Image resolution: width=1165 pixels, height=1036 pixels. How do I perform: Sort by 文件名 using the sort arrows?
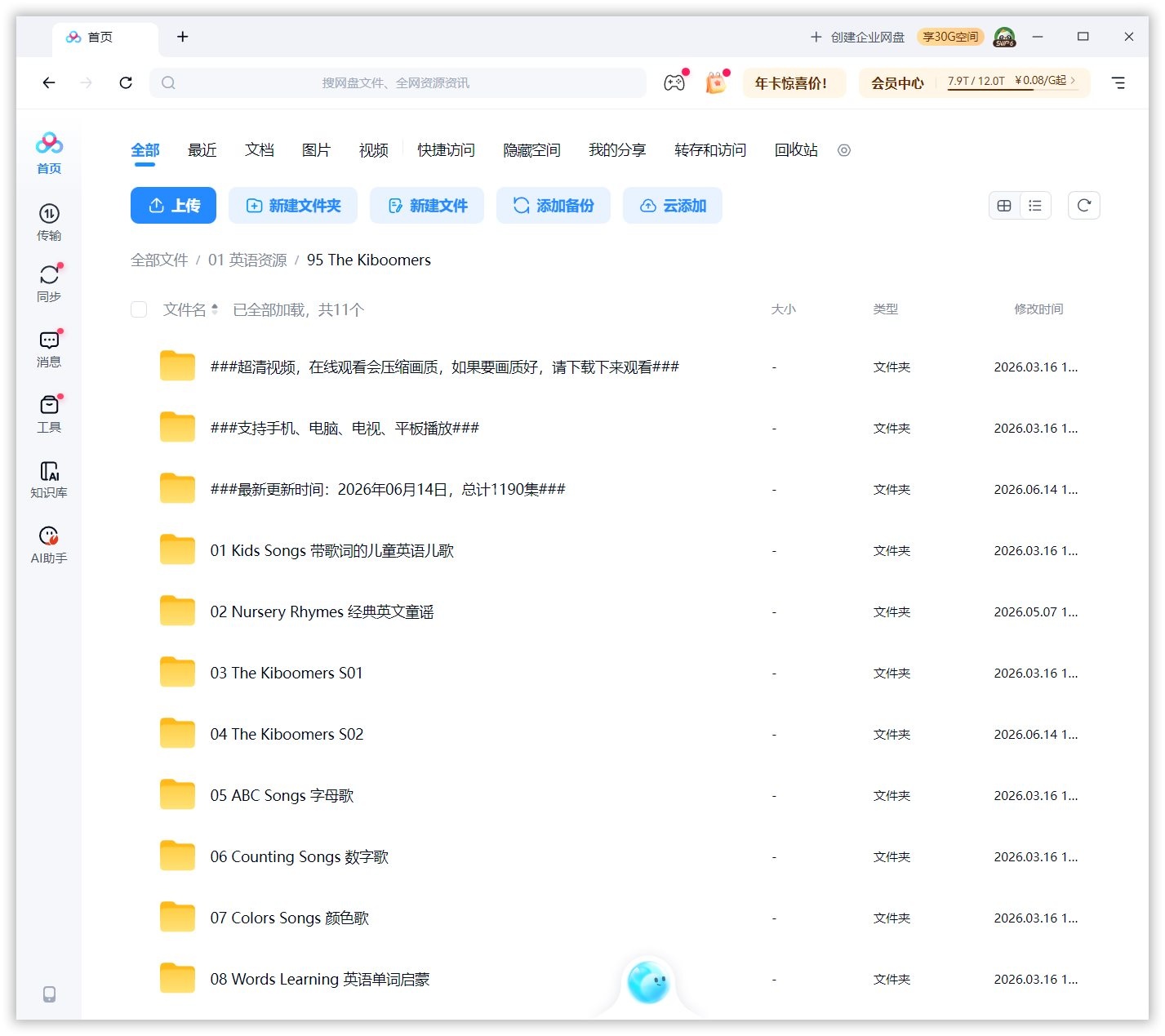coord(215,309)
